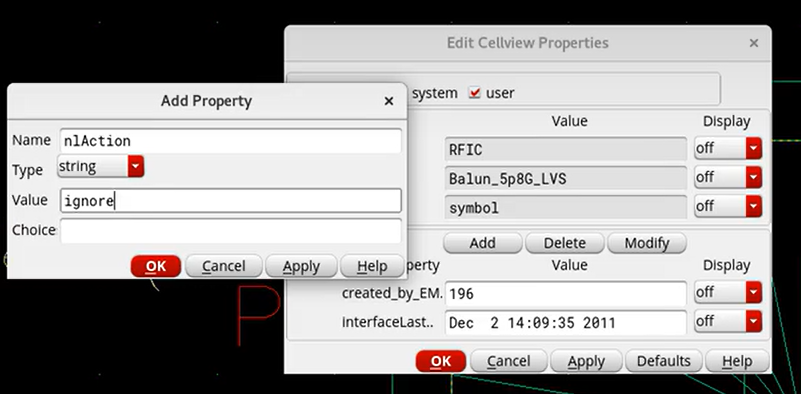This screenshot has width=801, height=394.
Task: Focus the Name field containing nlAction
Action: pos(230,141)
